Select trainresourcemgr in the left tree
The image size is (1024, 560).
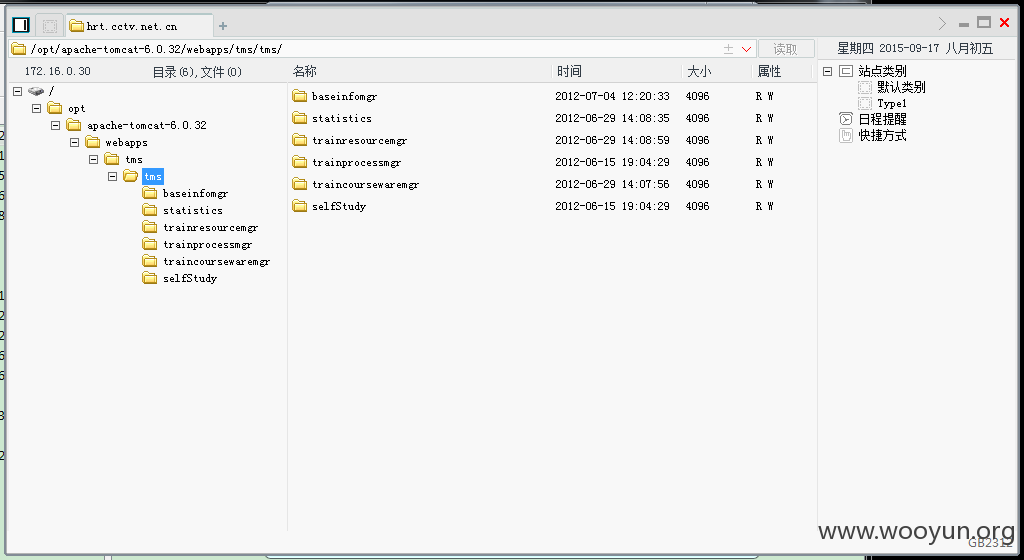tap(210, 227)
